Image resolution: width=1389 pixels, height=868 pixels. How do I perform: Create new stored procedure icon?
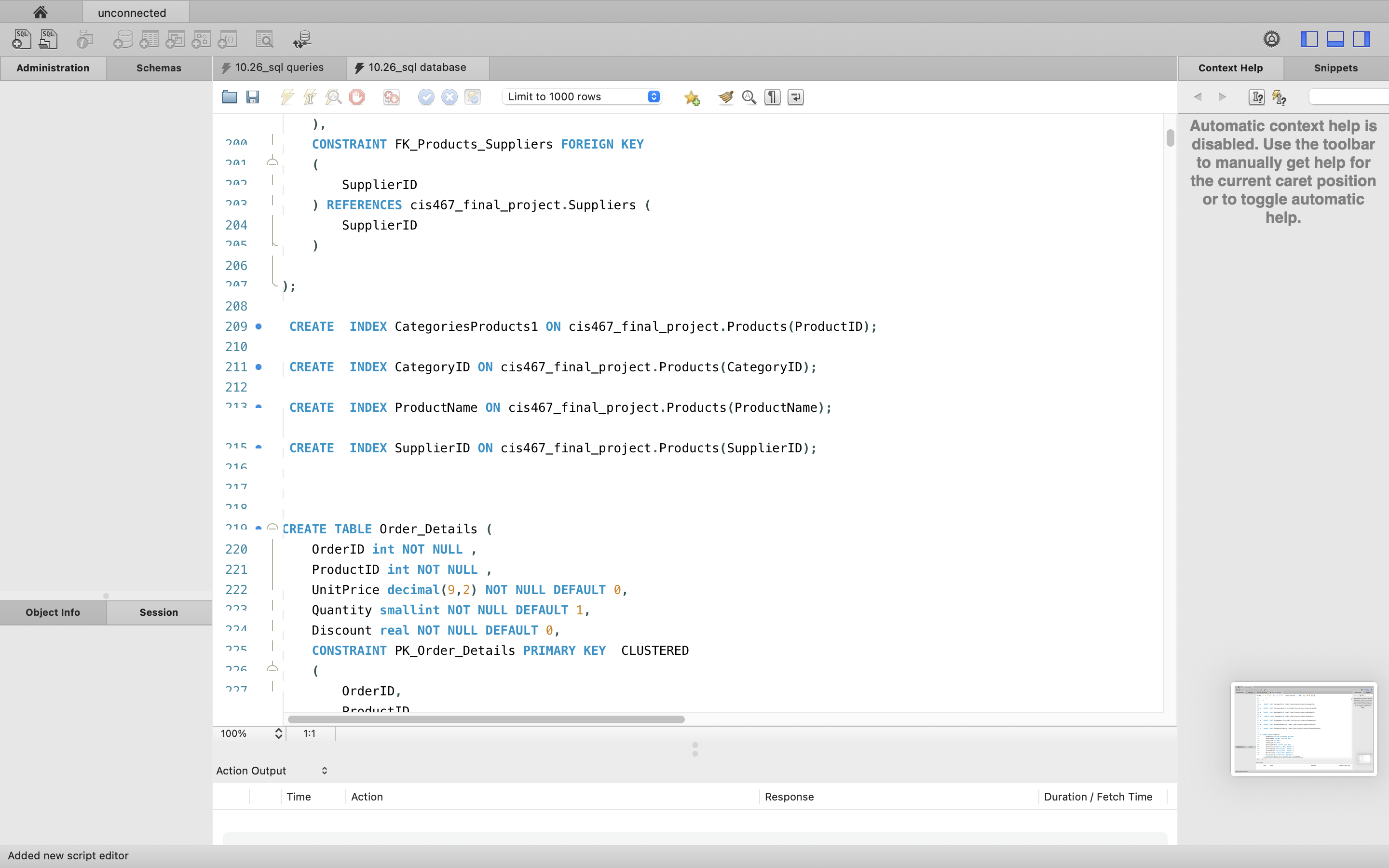pos(202,39)
